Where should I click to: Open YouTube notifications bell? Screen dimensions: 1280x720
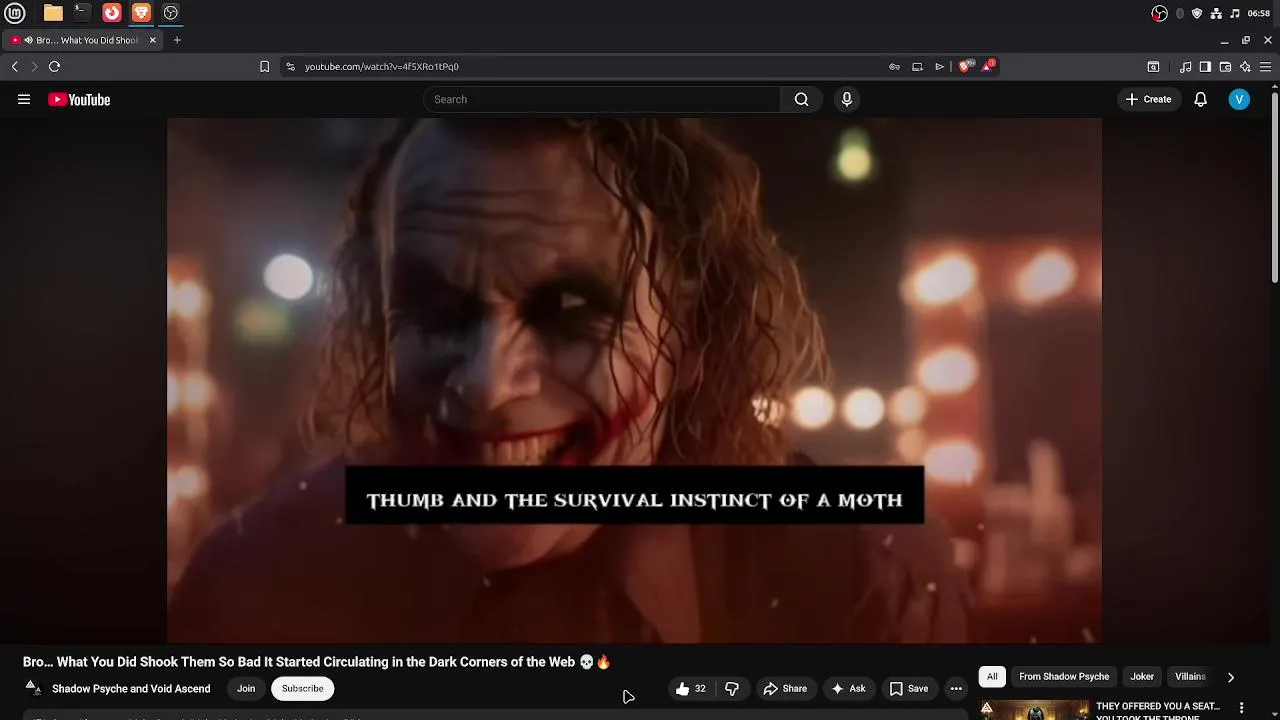point(1201,99)
